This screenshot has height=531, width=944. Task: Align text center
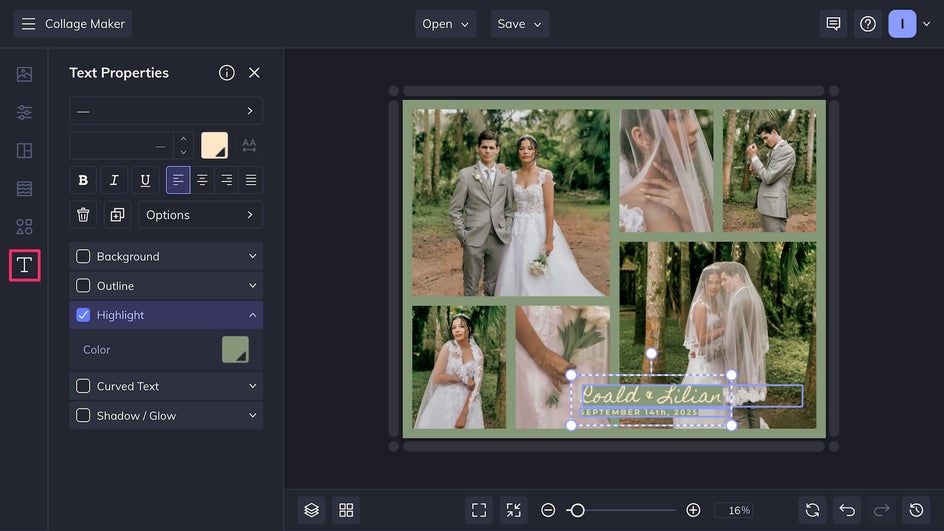pyautogui.click(x=202, y=180)
